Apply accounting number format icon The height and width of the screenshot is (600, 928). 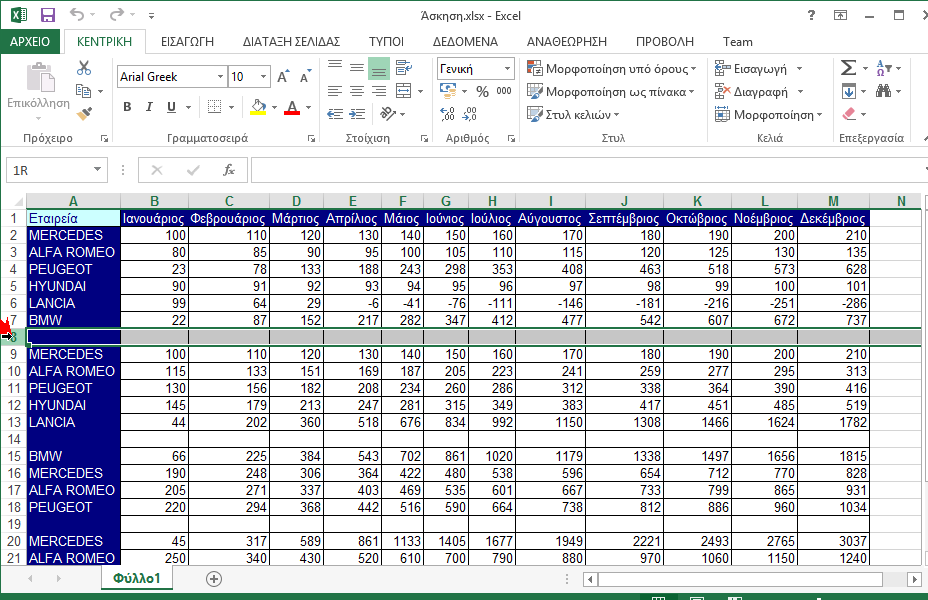(449, 91)
